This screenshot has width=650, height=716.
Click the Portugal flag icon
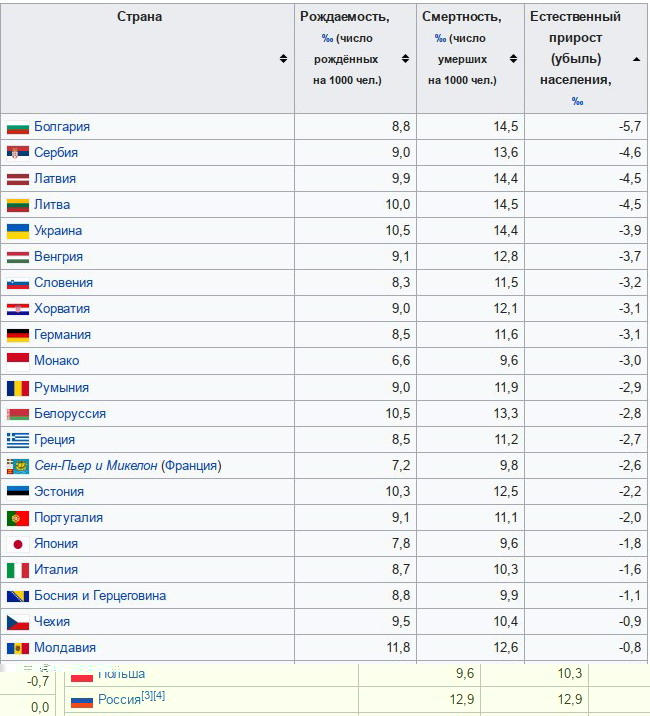17,518
